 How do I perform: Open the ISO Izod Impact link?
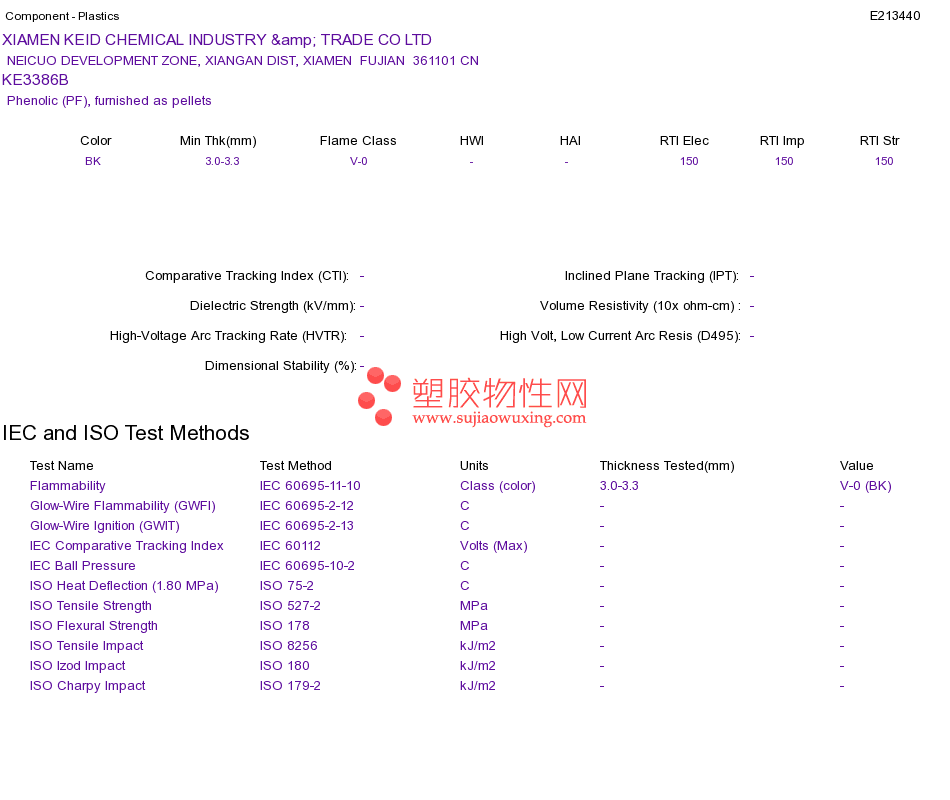coord(78,665)
